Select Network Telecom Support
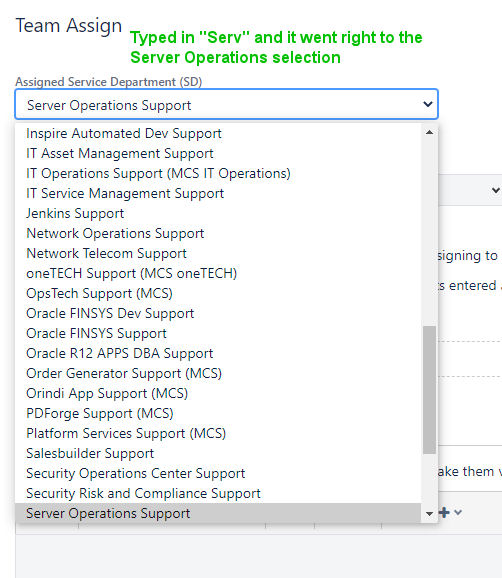The image size is (502, 578). point(218,253)
